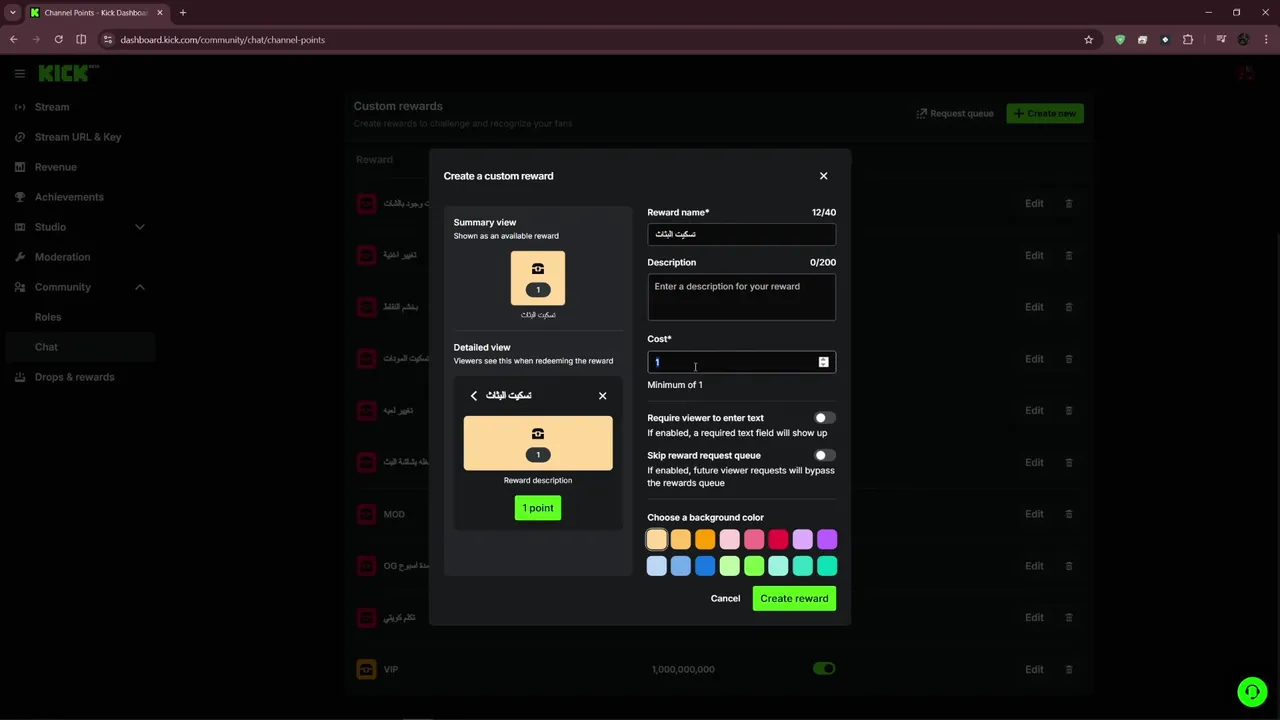Expand the Studio sidebar section

pyautogui.click(x=140, y=227)
